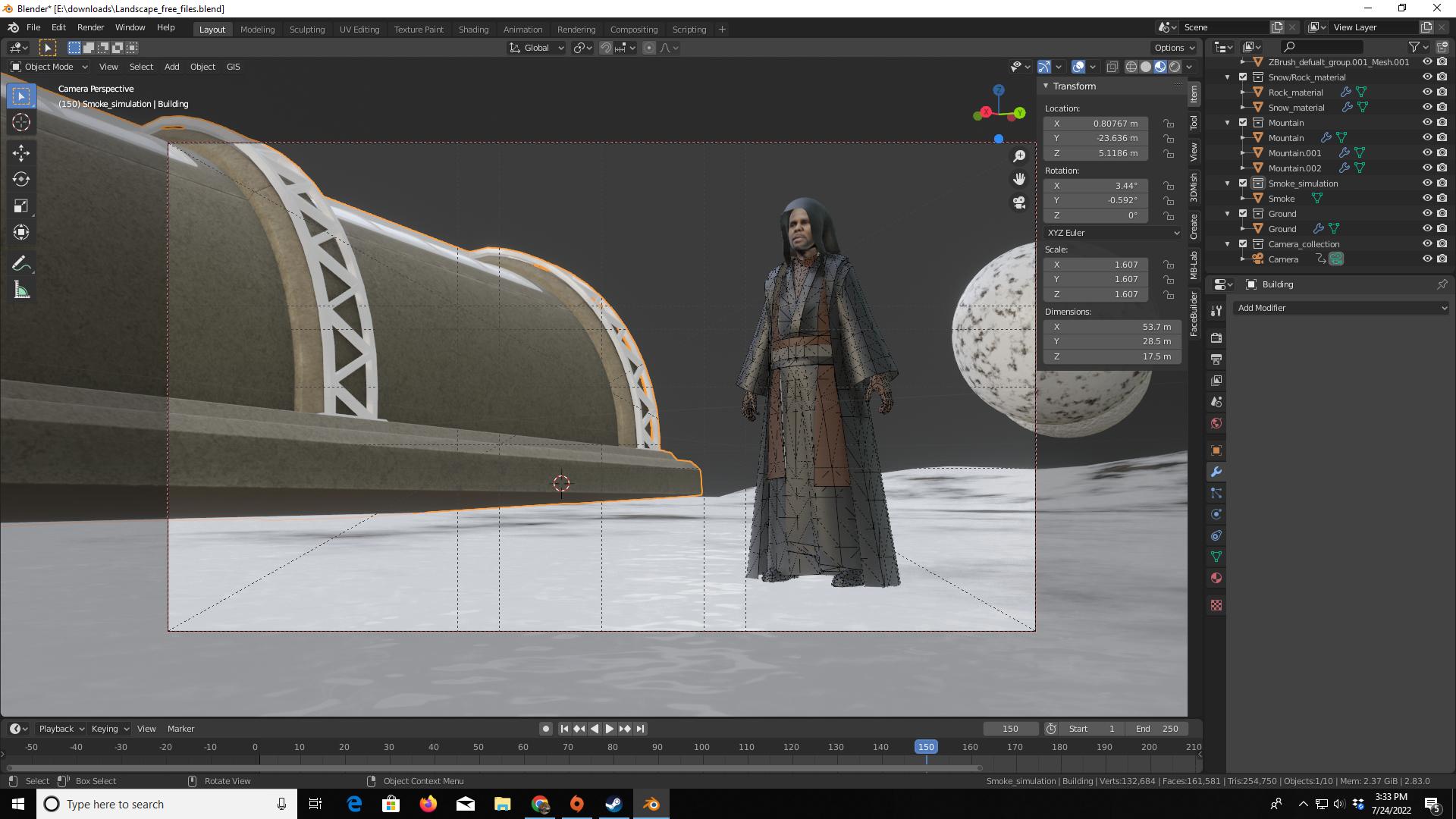Open the Options dropdown
This screenshot has height=819, width=1456.
1175,48
